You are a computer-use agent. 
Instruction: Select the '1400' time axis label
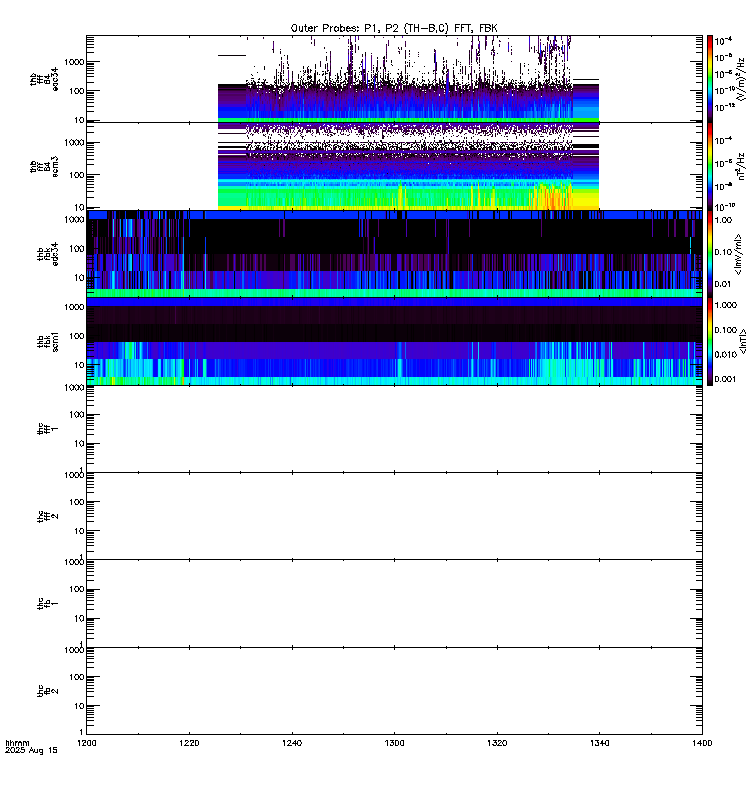click(702, 743)
